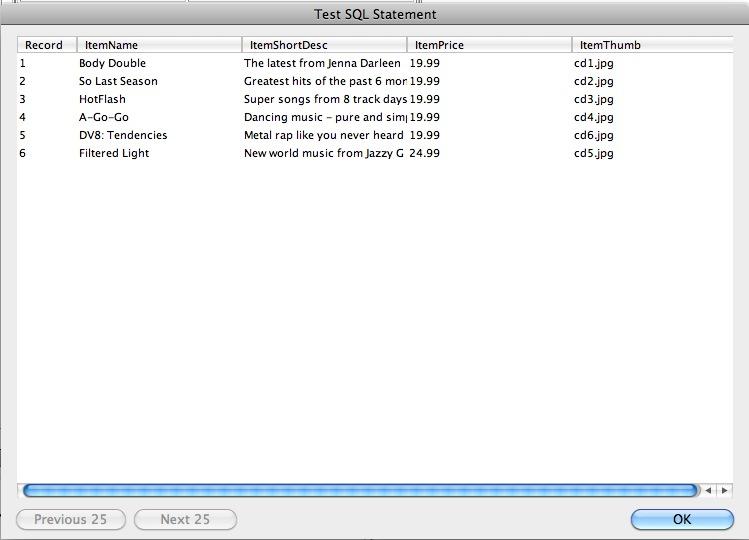Click the description 'Metal rap like you never heard'
This screenshot has width=749, height=540.
323,135
